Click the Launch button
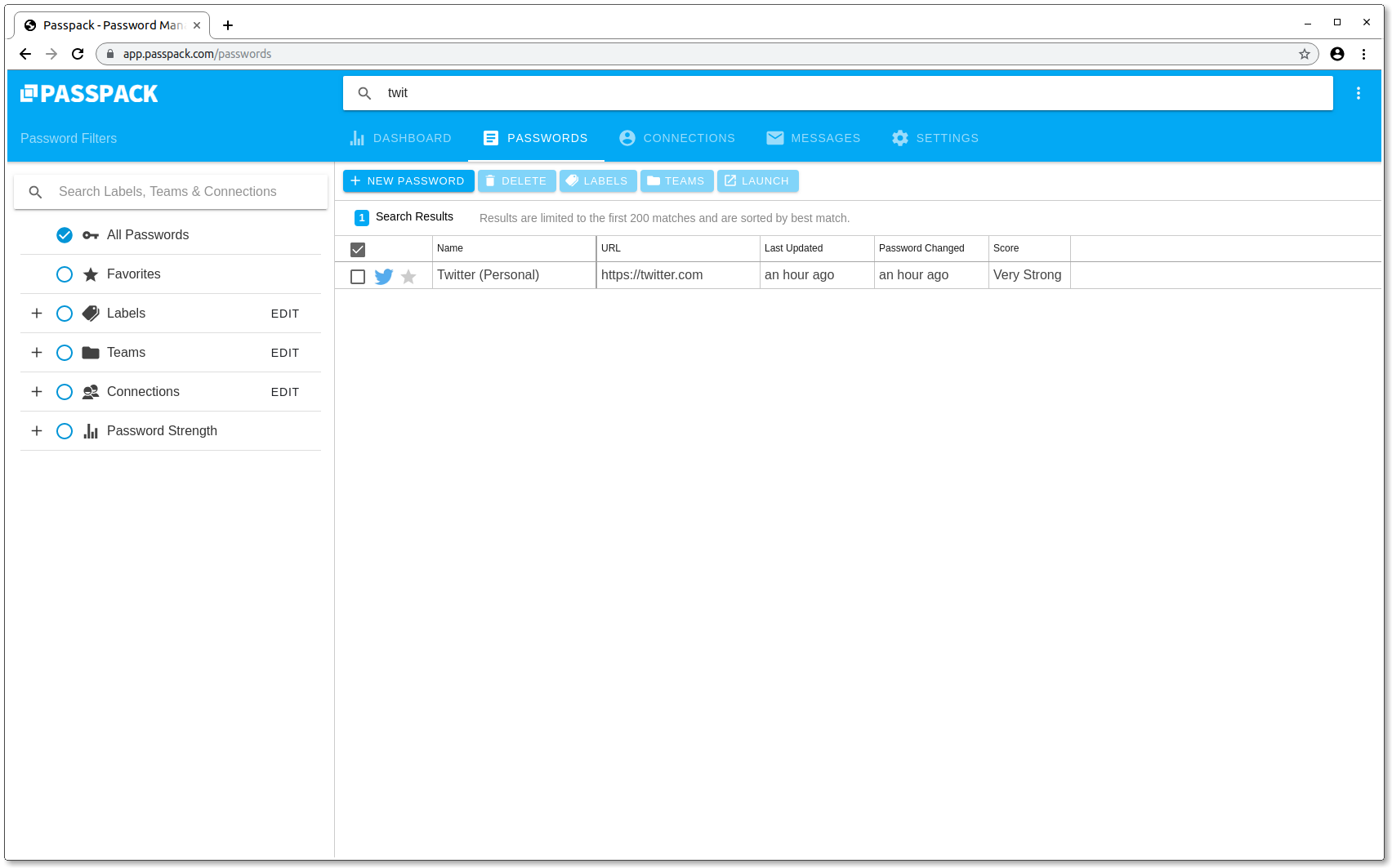Image resolution: width=1392 pixels, height=868 pixels. pyautogui.click(x=758, y=181)
